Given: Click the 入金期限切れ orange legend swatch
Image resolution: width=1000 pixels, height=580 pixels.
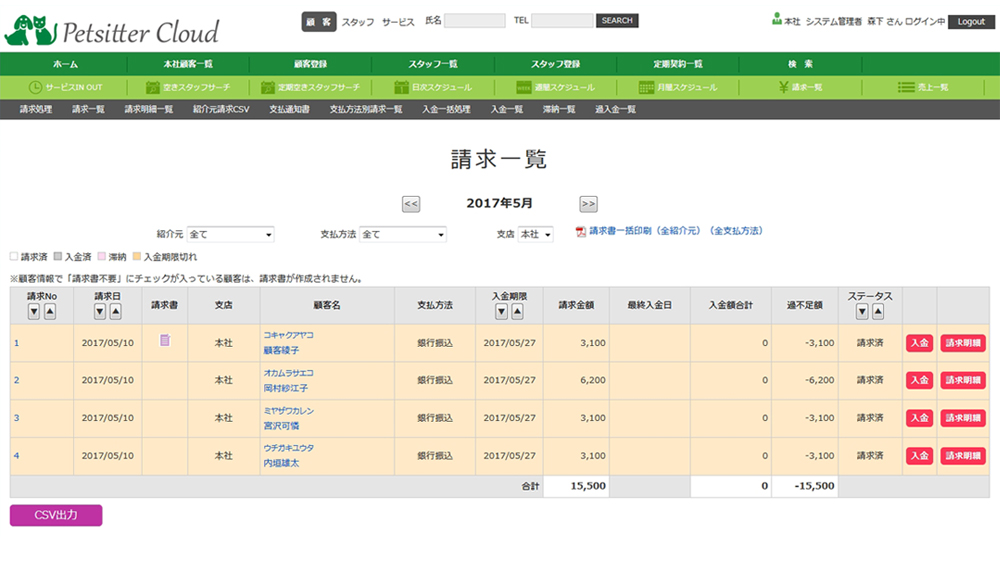Looking at the screenshot, I should coord(136,257).
